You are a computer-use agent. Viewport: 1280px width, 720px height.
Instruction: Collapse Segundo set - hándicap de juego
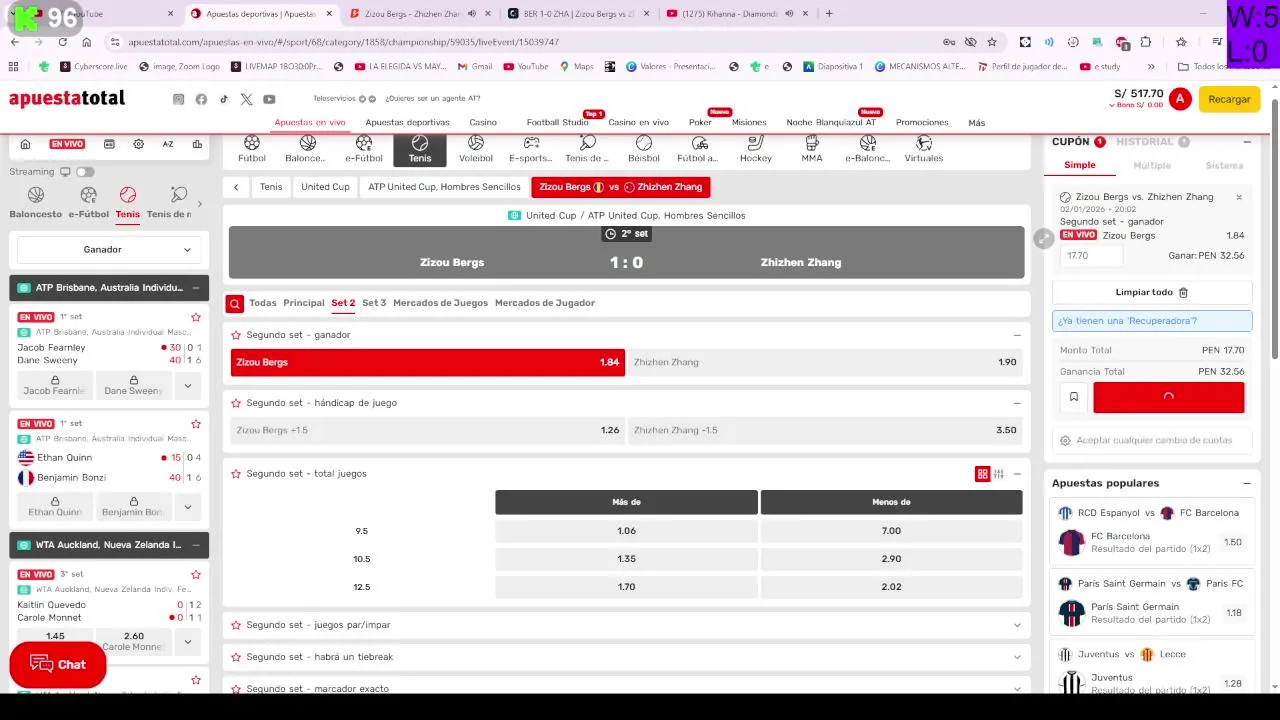click(x=1017, y=403)
